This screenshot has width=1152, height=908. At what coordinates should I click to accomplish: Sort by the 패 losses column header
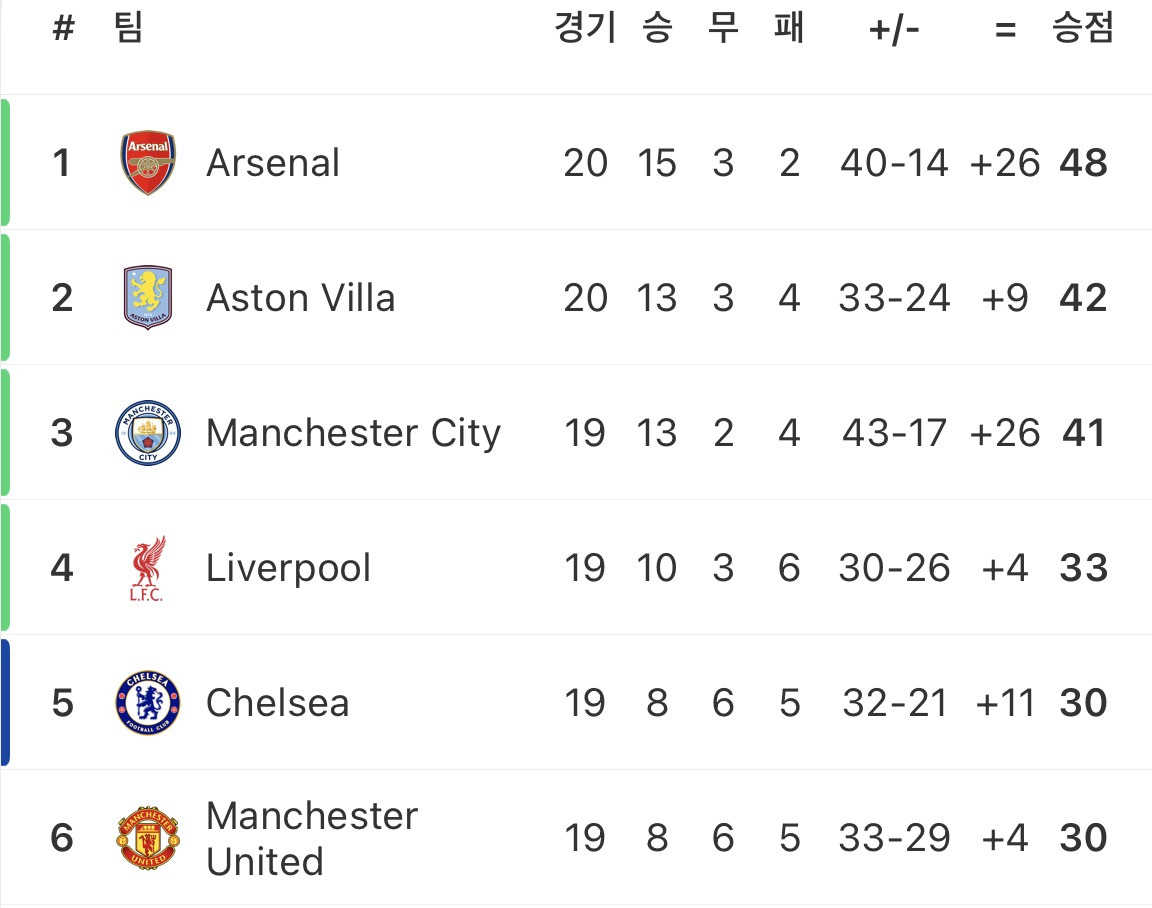(x=789, y=28)
